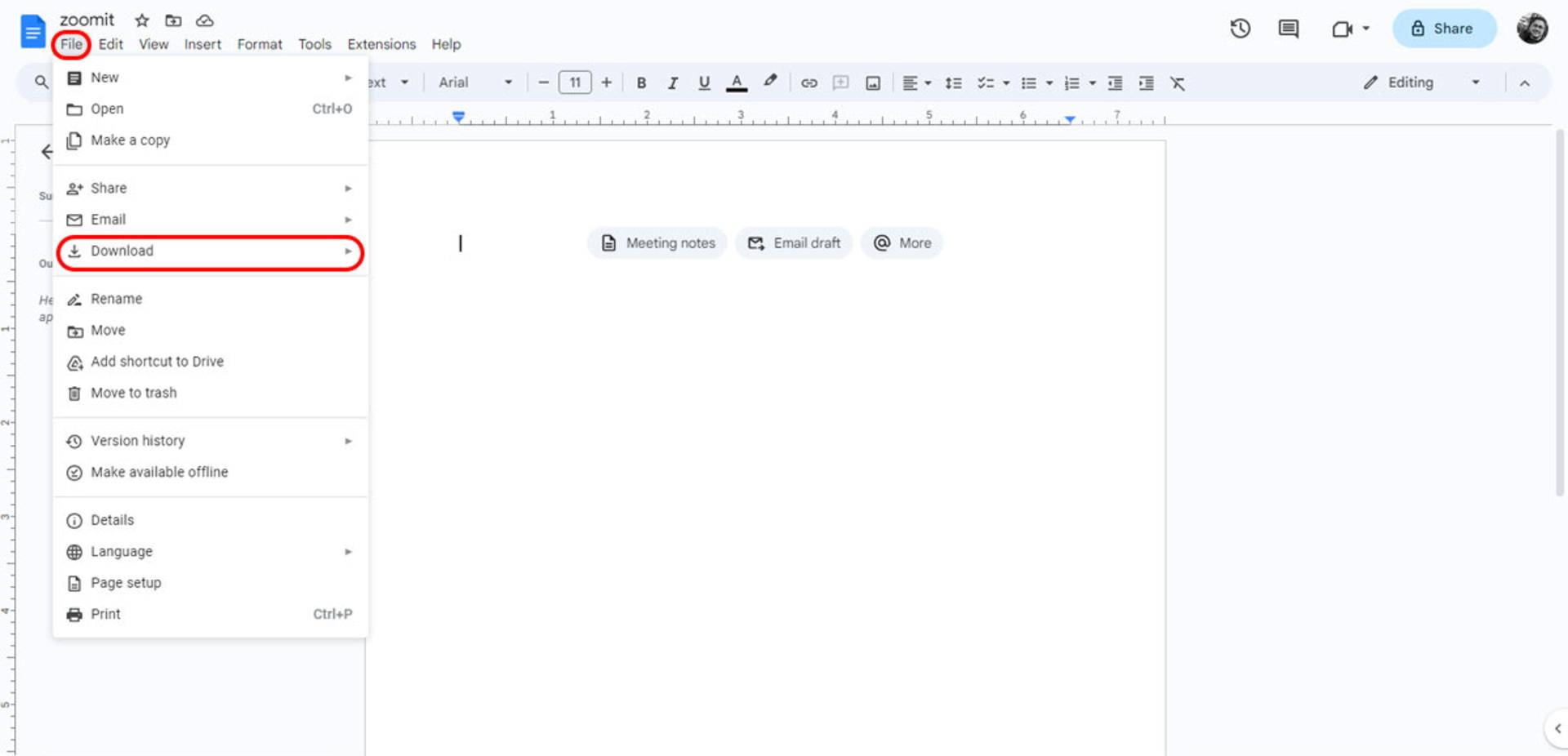This screenshot has width=1568, height=756.
Task: Toggle bold formatting
Action: coord(641,82)
